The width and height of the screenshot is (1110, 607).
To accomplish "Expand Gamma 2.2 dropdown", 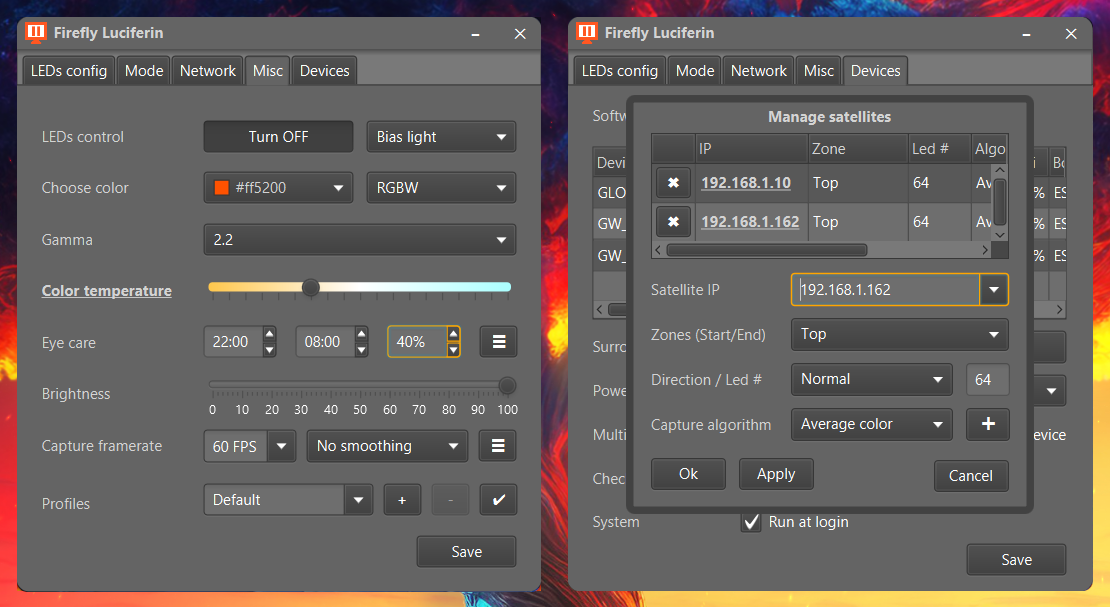I will click(x=360, y=239).
